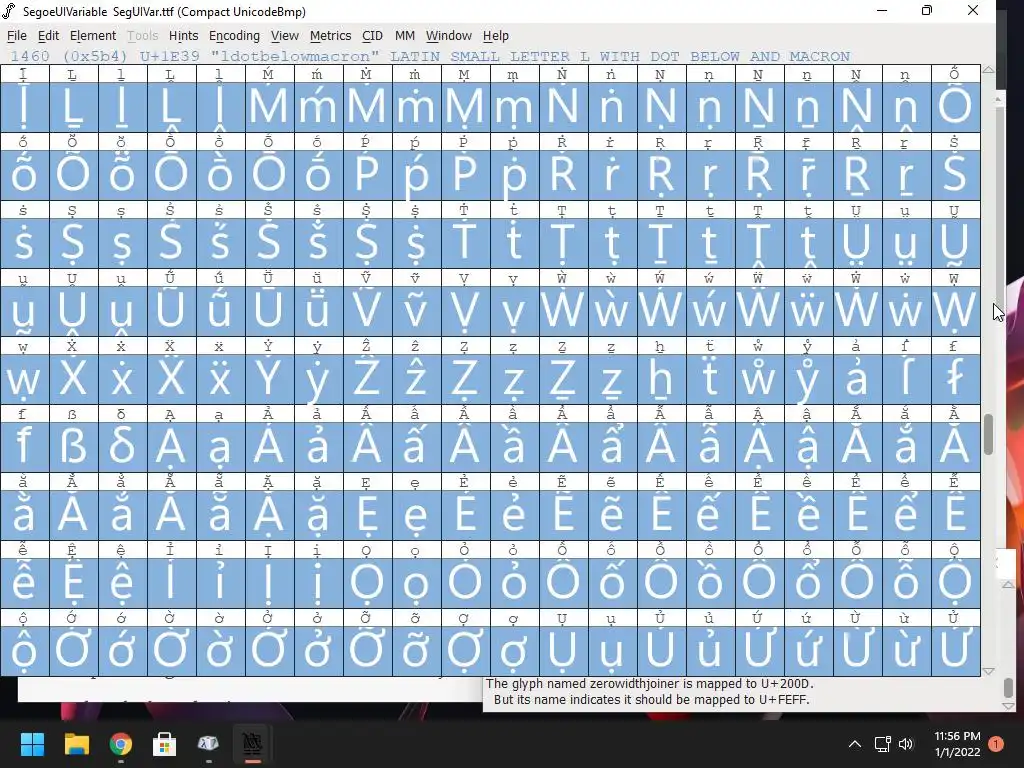The height and width of the screenshot is (768, 1024).
Task: Click the 'should be mapped to U+FEFF' line
Action: pyautogui.click(x=651, y=699)
